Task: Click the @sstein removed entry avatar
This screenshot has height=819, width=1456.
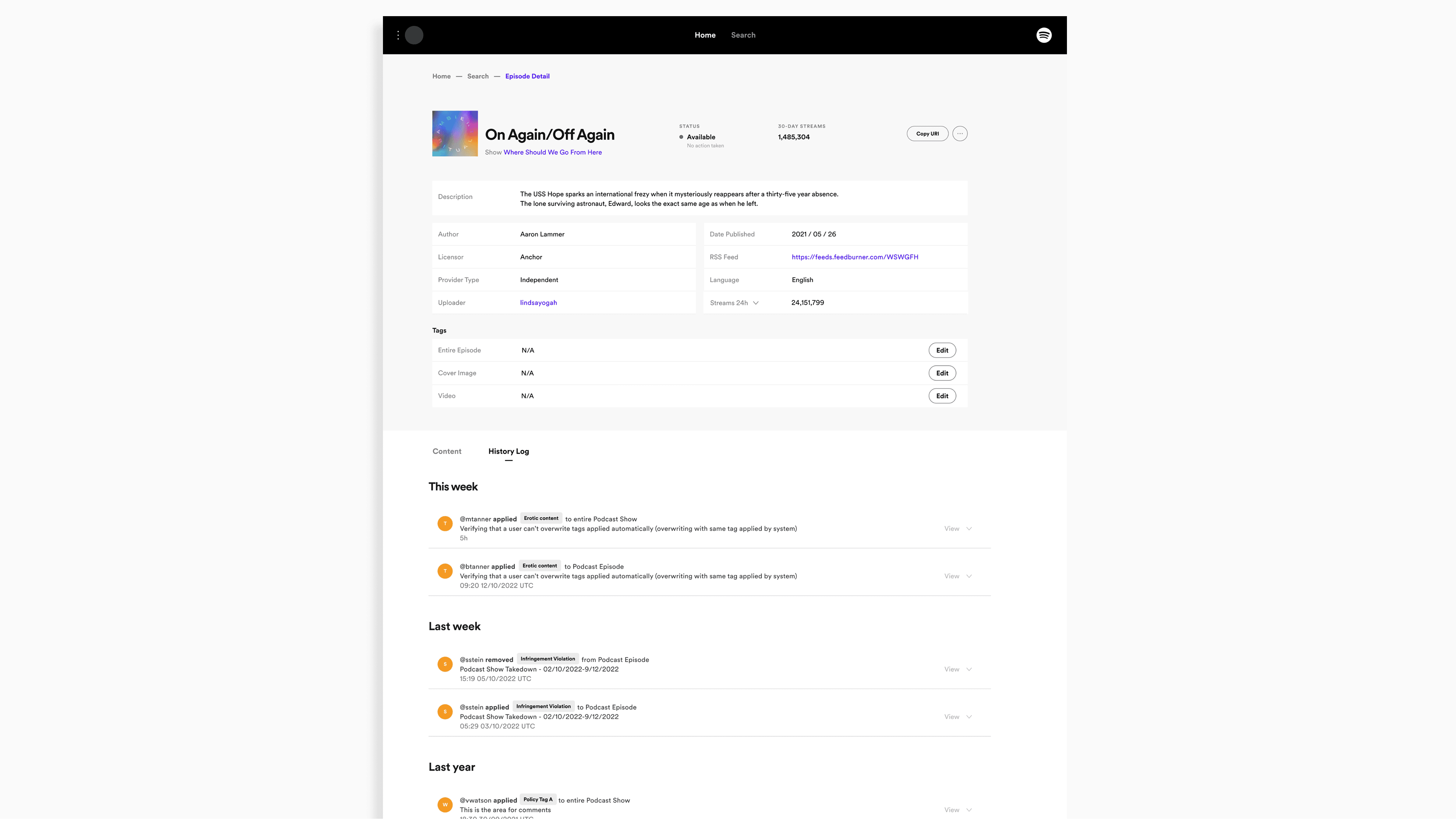Action: pyautogui.click(x=445, y=664)
